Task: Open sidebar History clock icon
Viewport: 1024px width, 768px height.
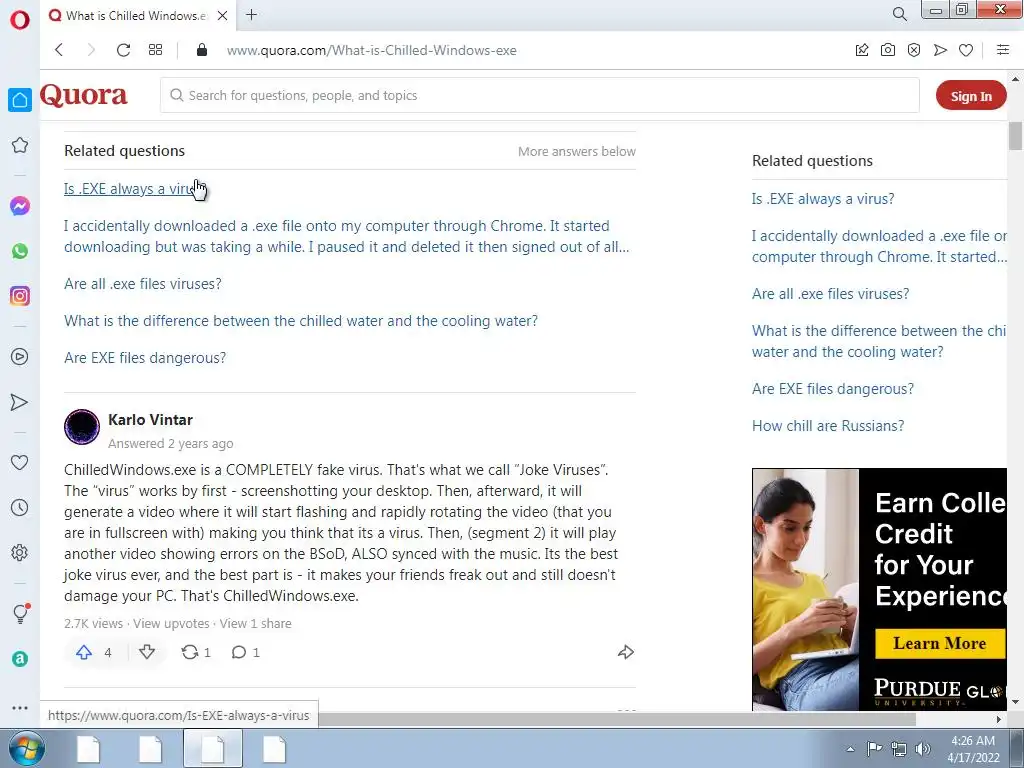Action: pos(20,507)
